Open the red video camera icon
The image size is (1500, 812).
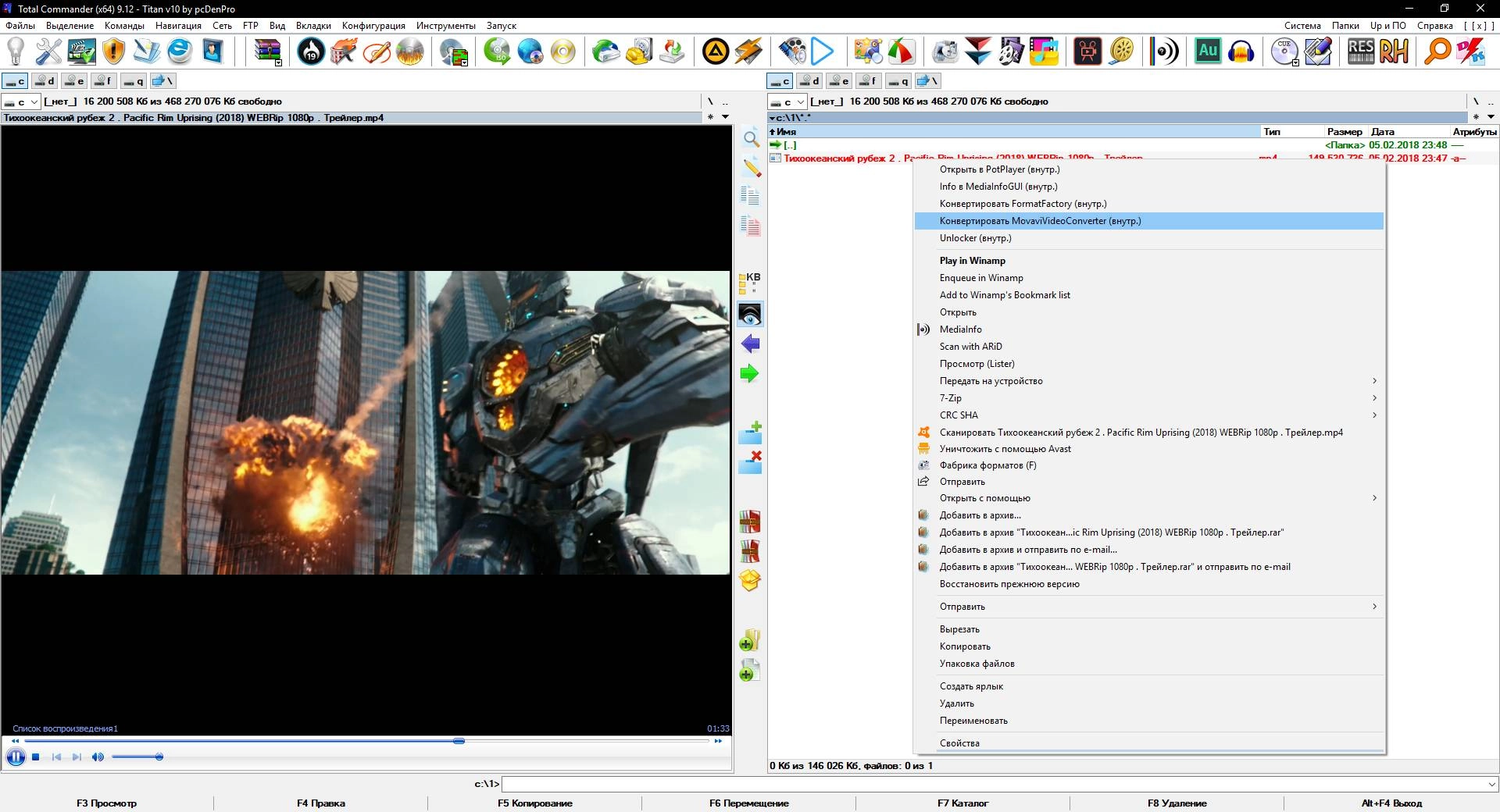pos(1087,52)
